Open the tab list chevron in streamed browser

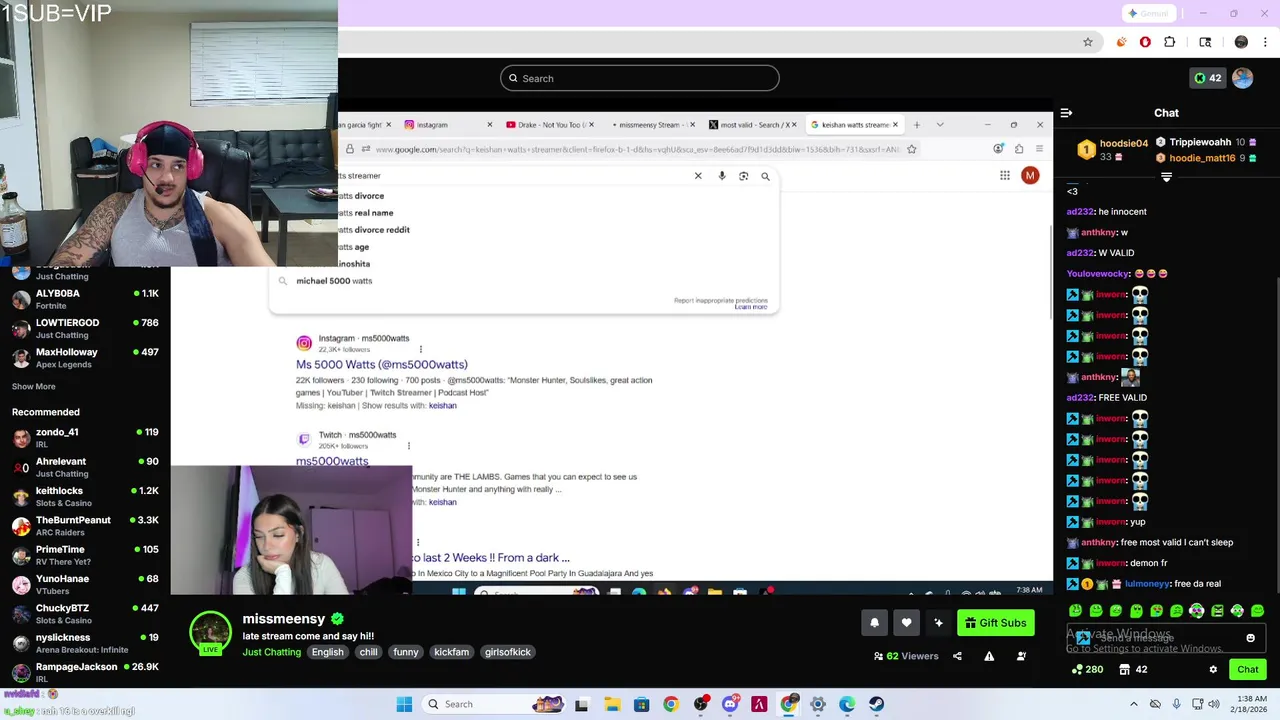point(940,125)
